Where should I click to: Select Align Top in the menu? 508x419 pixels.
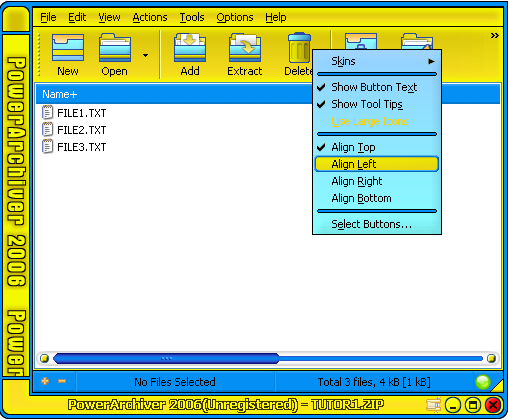pos(377,147)
